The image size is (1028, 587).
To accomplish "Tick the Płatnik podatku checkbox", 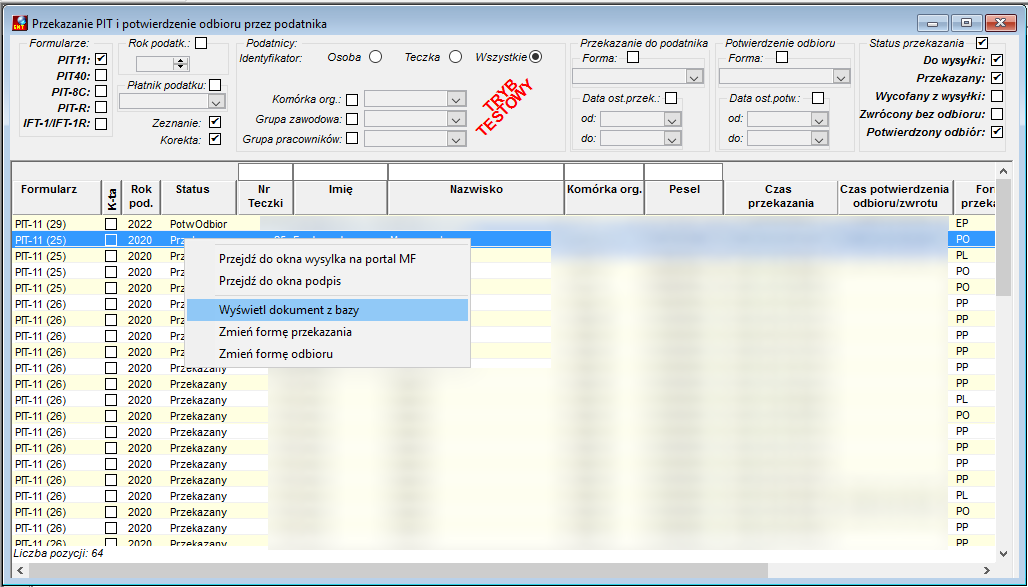I will tap(215, 85).
